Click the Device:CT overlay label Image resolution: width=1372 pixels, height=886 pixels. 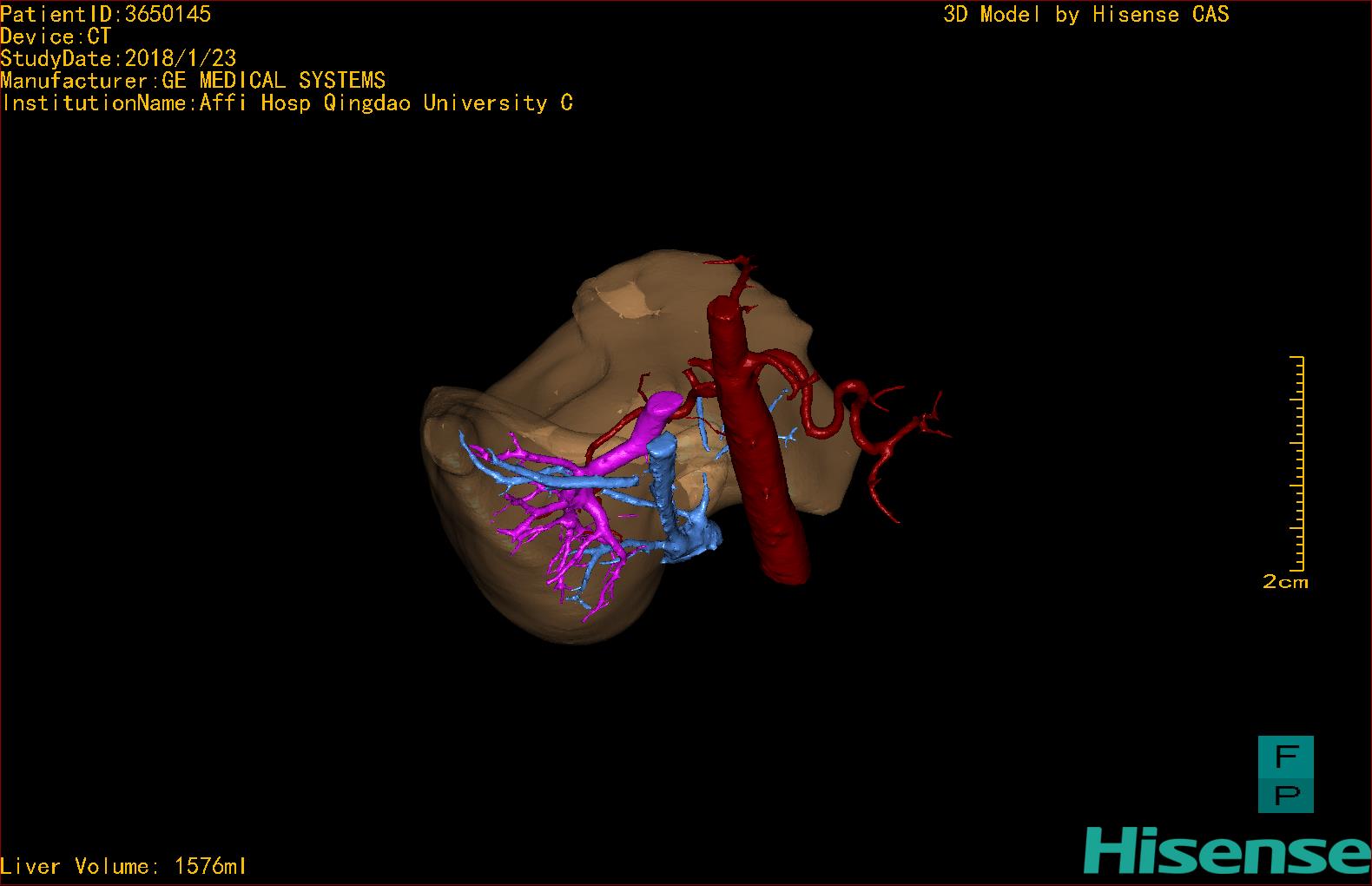coord(56,36)
